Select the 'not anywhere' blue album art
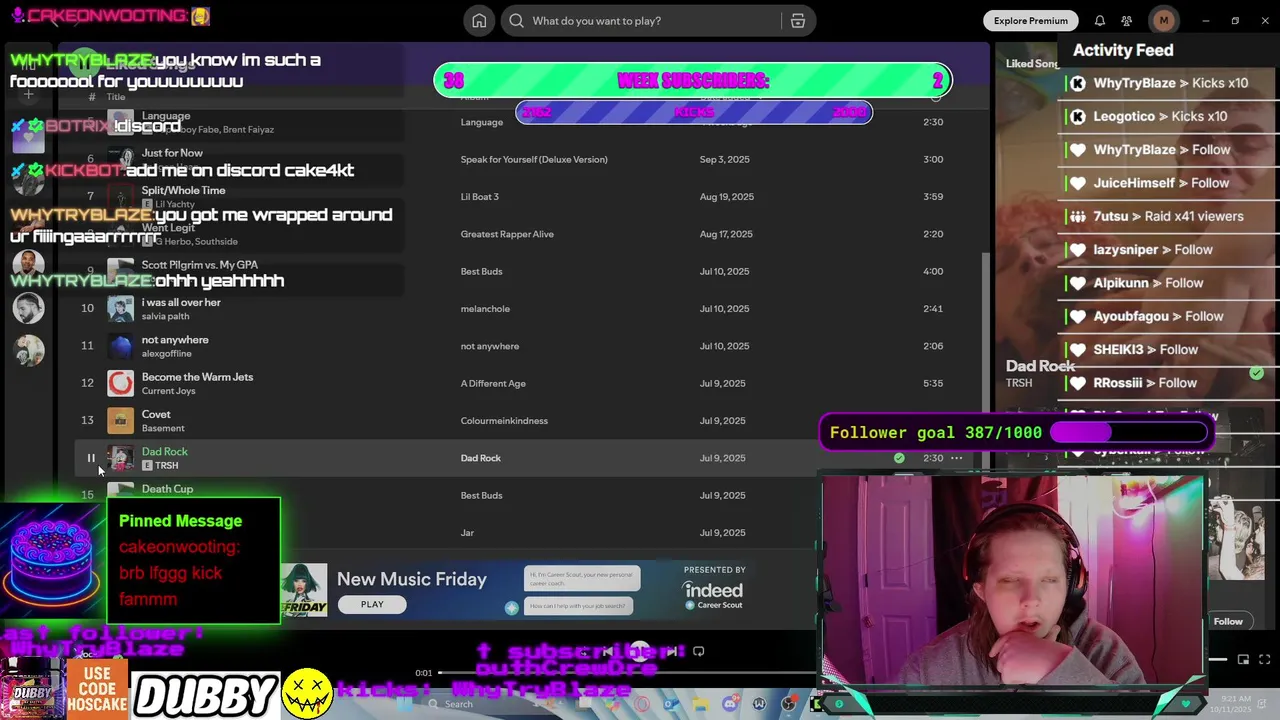The height and width of the screenshot is (720, 1280). [x=120, y=346]
